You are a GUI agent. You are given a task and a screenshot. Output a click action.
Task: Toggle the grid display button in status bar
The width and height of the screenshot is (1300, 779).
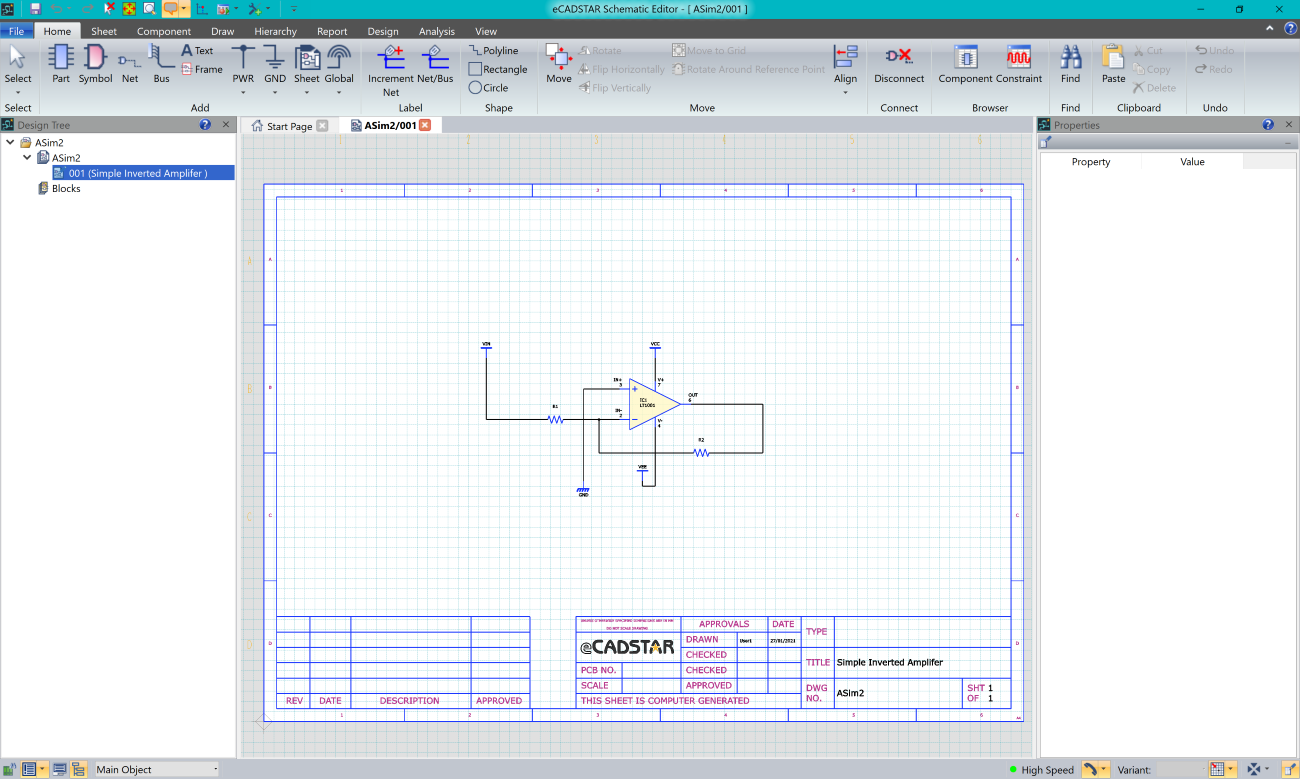pyautogui.click(x=1217, y=769)
